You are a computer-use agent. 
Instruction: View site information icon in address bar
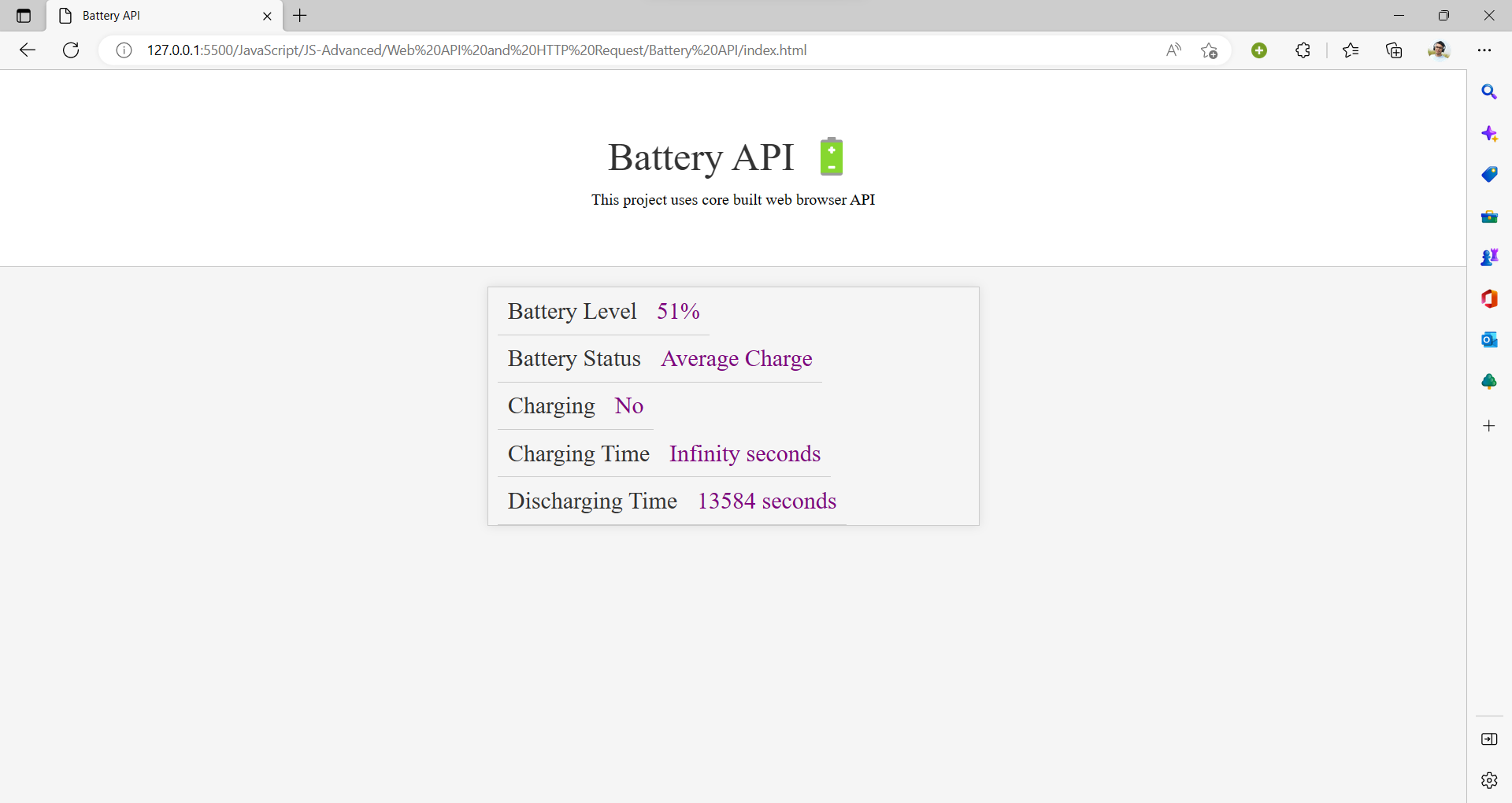[x=124, y=50]
